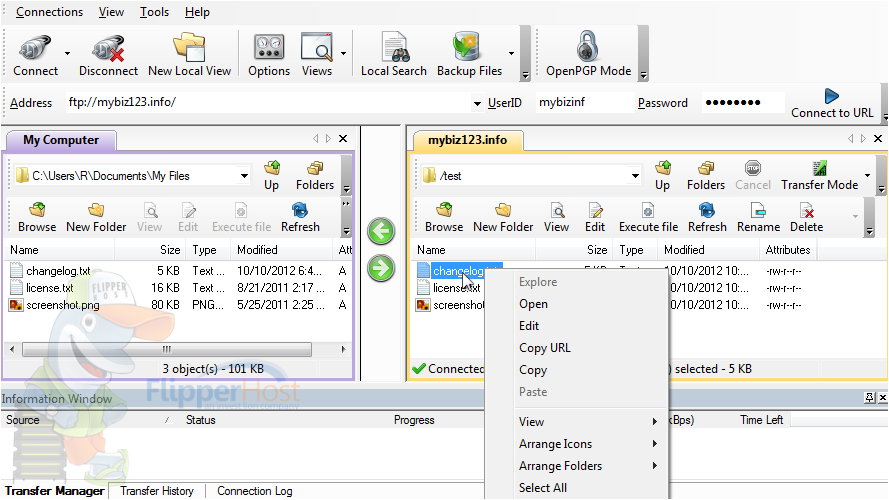Expand Arrange Folders submenu
This screenshot has height=500, width=889.
tap(655, 465)
